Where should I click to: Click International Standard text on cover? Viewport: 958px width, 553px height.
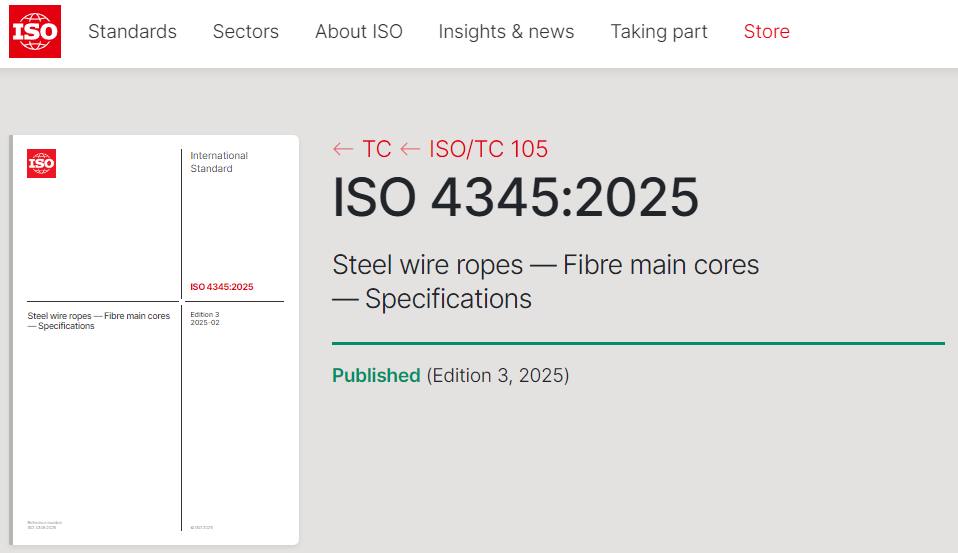point(219,162)
